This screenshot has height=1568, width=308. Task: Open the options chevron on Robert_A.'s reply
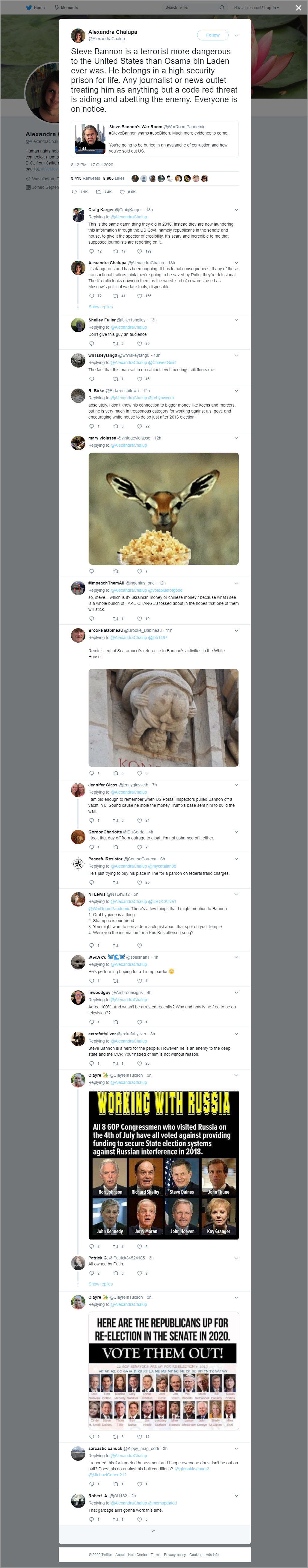click(236, 1496)
